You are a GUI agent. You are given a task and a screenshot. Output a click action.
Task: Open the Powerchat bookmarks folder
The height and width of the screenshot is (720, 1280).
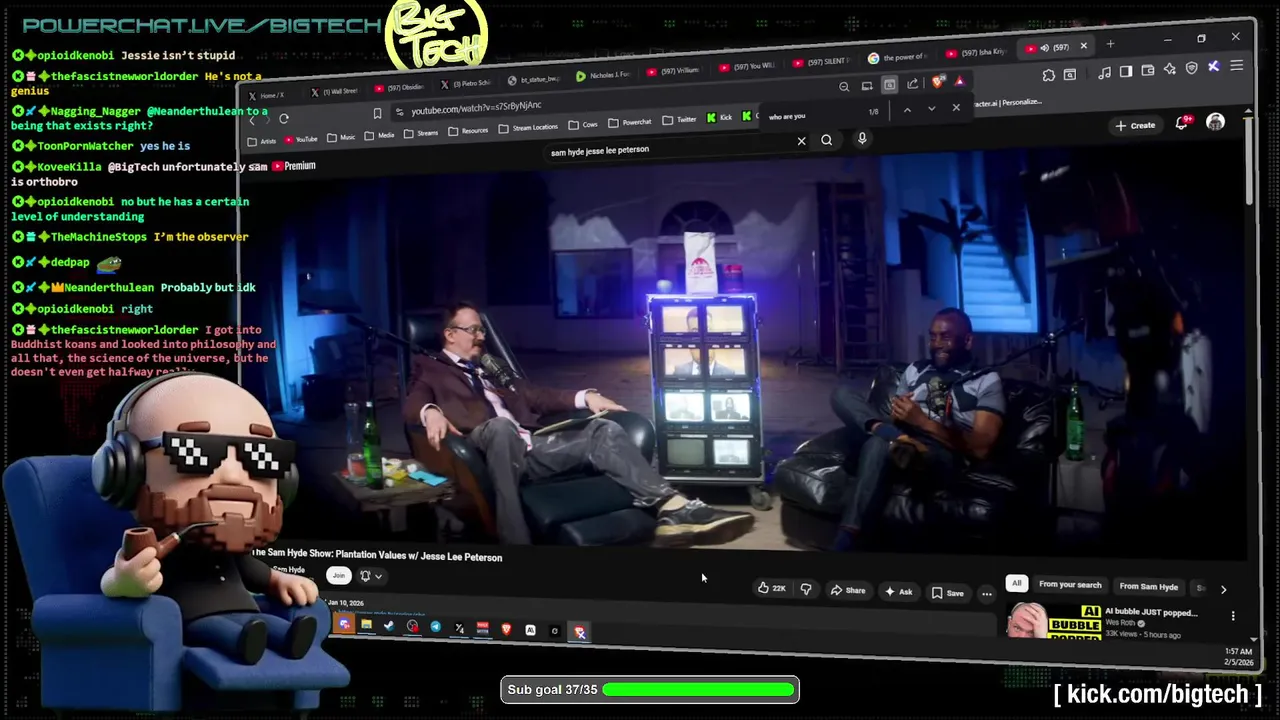(x=629, y=122)
